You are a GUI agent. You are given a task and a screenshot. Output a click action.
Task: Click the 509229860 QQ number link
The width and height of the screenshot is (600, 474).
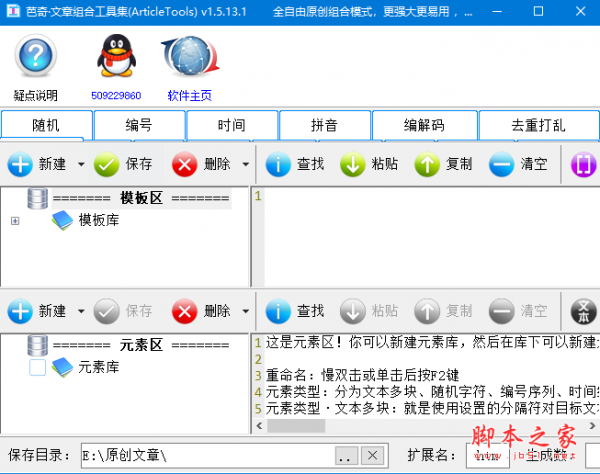(x=116, y=96)
